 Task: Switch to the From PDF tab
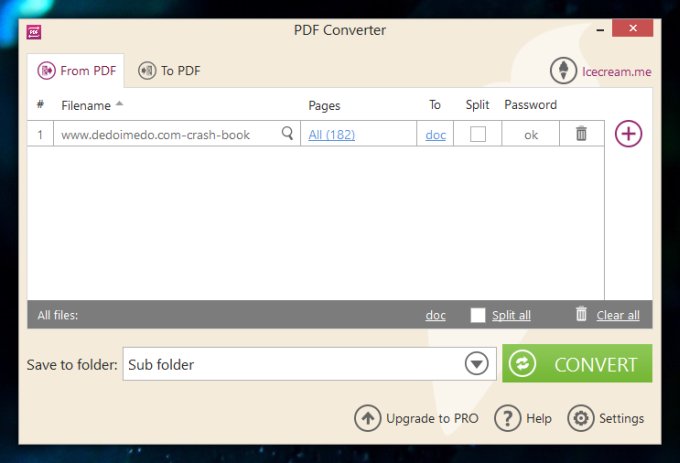pyautogui.click(x=76, y=71)
